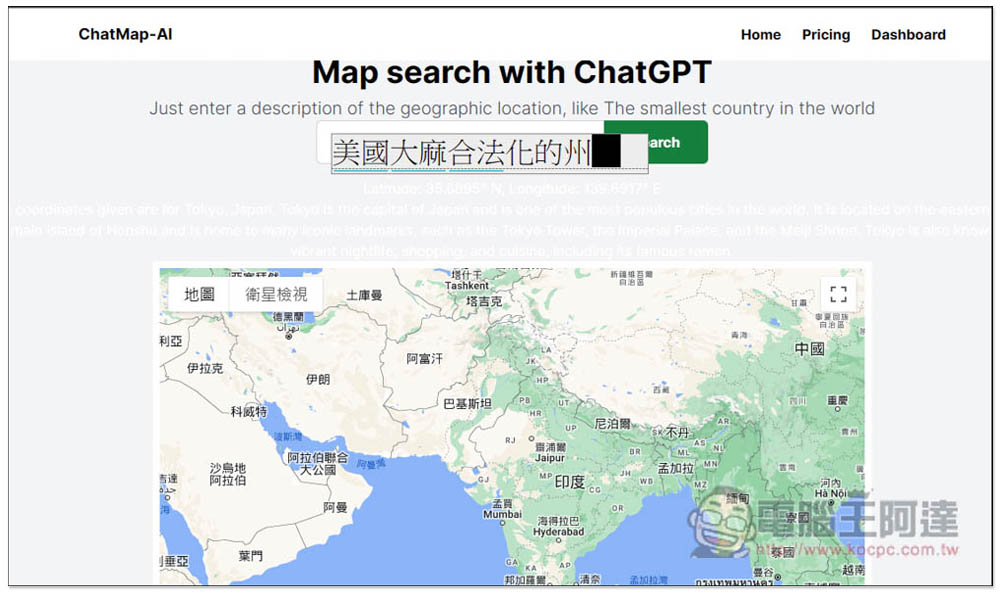Go to the Home page
The width and height of the screenshot is (1000, 593).
[760, 35]
